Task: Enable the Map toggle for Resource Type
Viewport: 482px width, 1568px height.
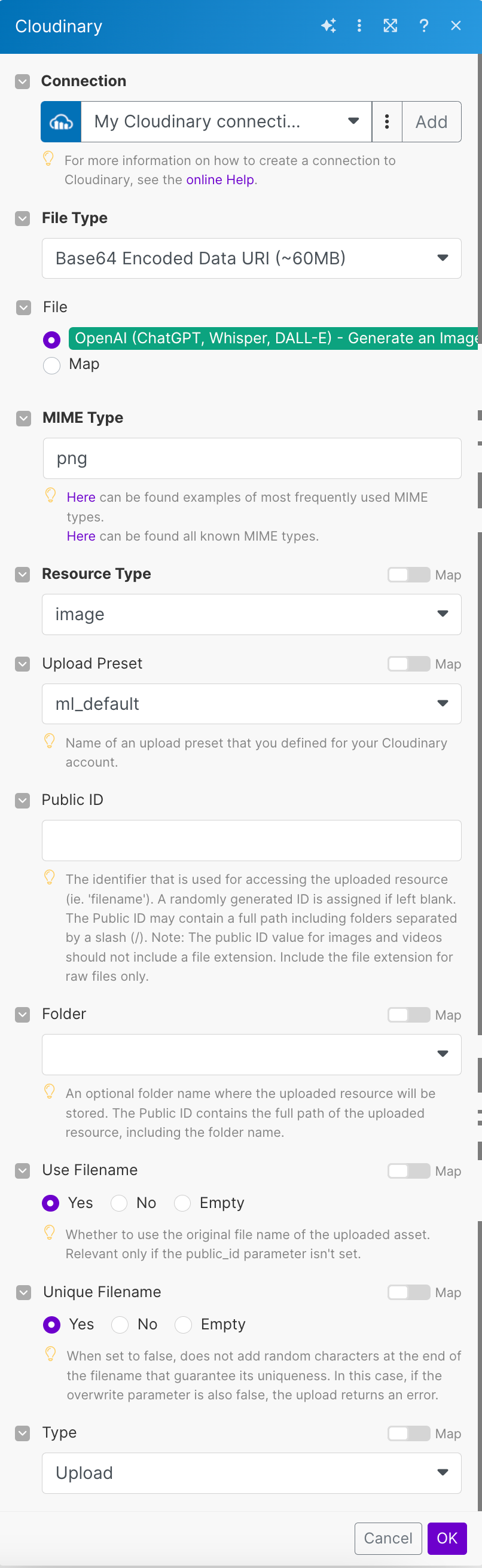Action: coord(408,575)
